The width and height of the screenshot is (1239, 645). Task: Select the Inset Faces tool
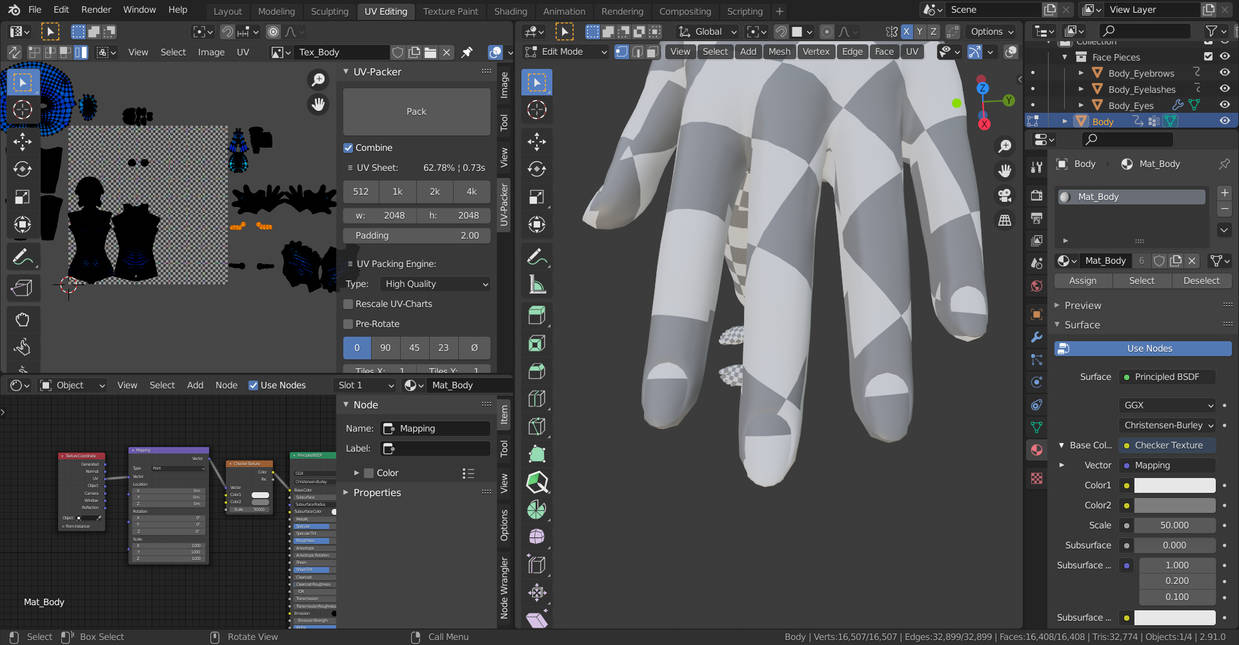(x=537, y=344)
